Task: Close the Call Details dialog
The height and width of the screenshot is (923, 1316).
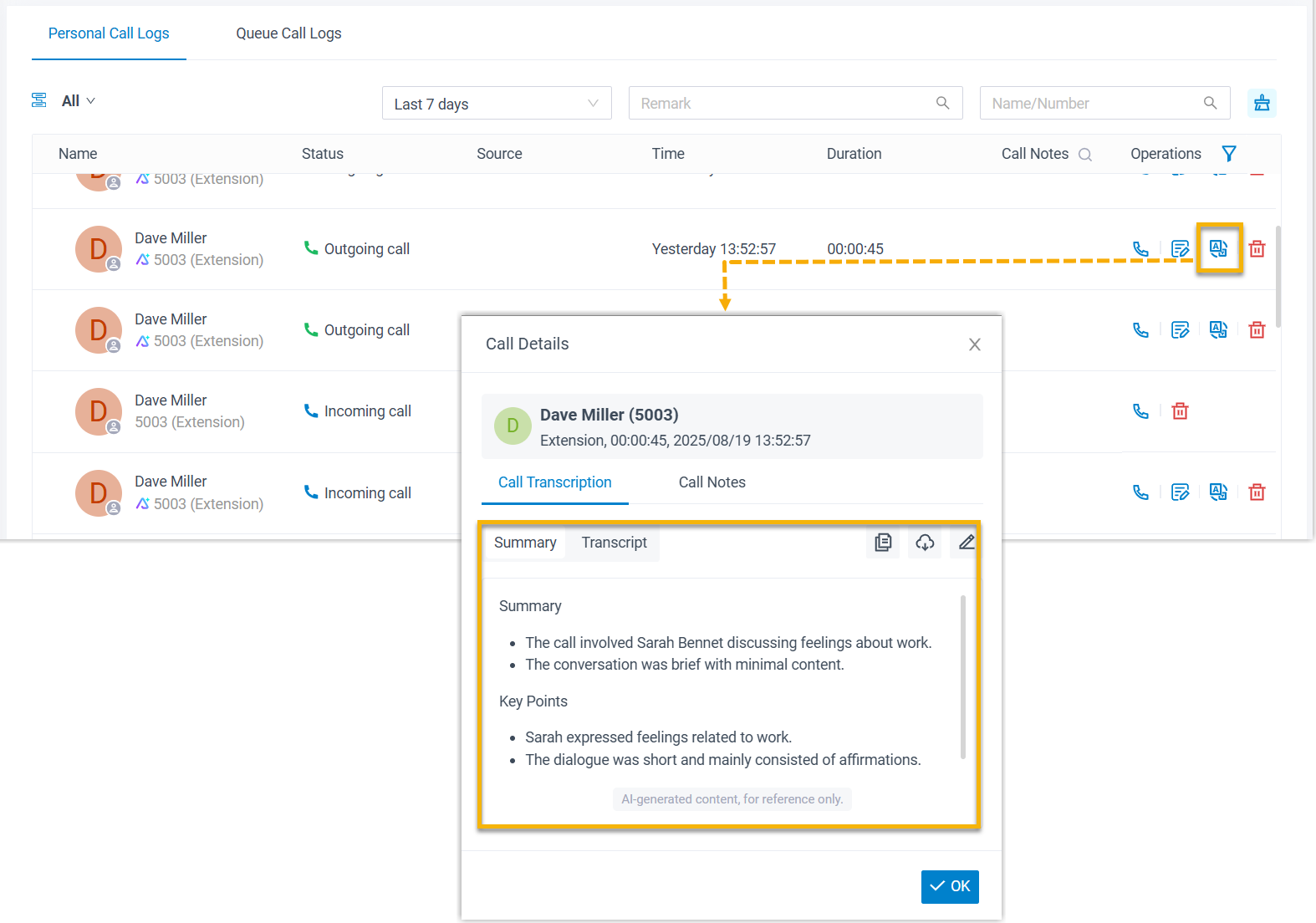Action: tap(974, 344)
